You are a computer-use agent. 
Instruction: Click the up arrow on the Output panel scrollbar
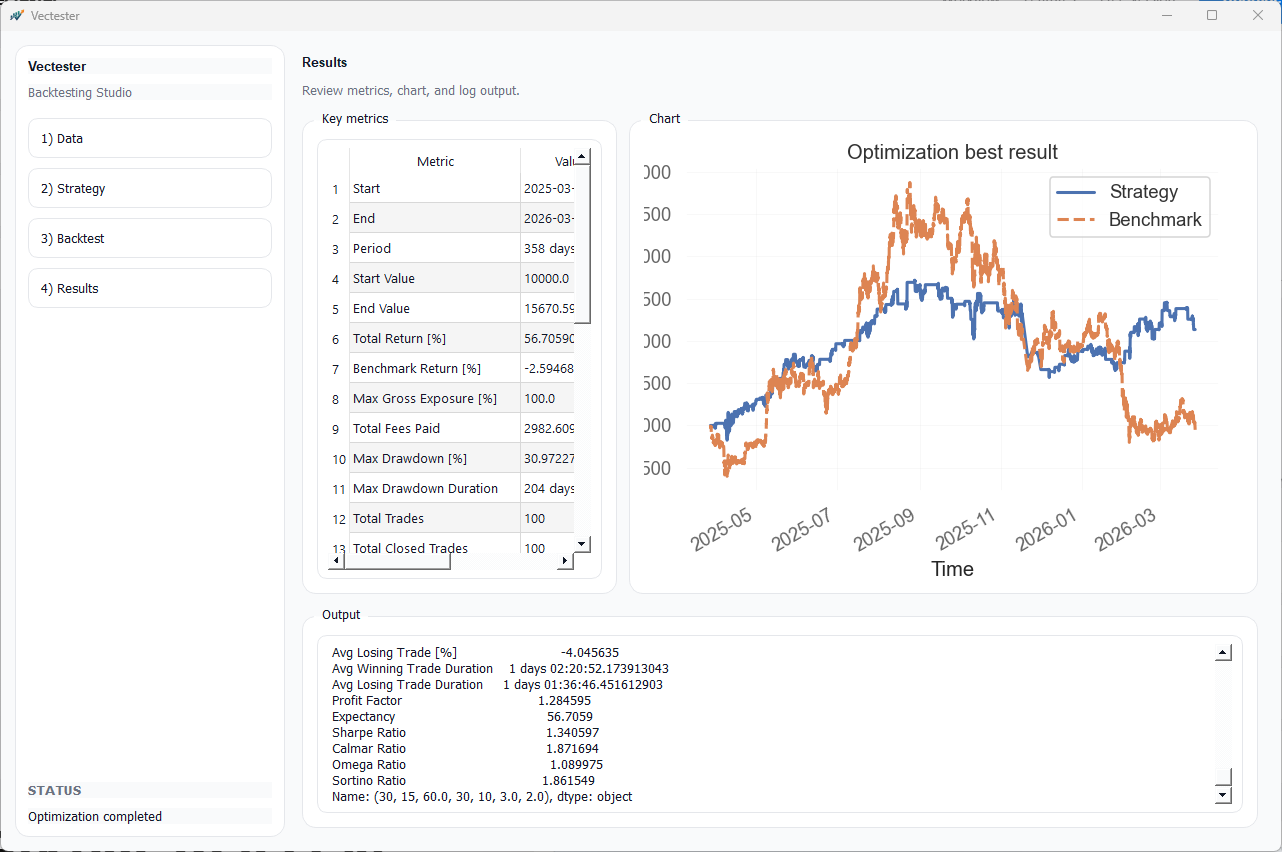click(1222, 651)
